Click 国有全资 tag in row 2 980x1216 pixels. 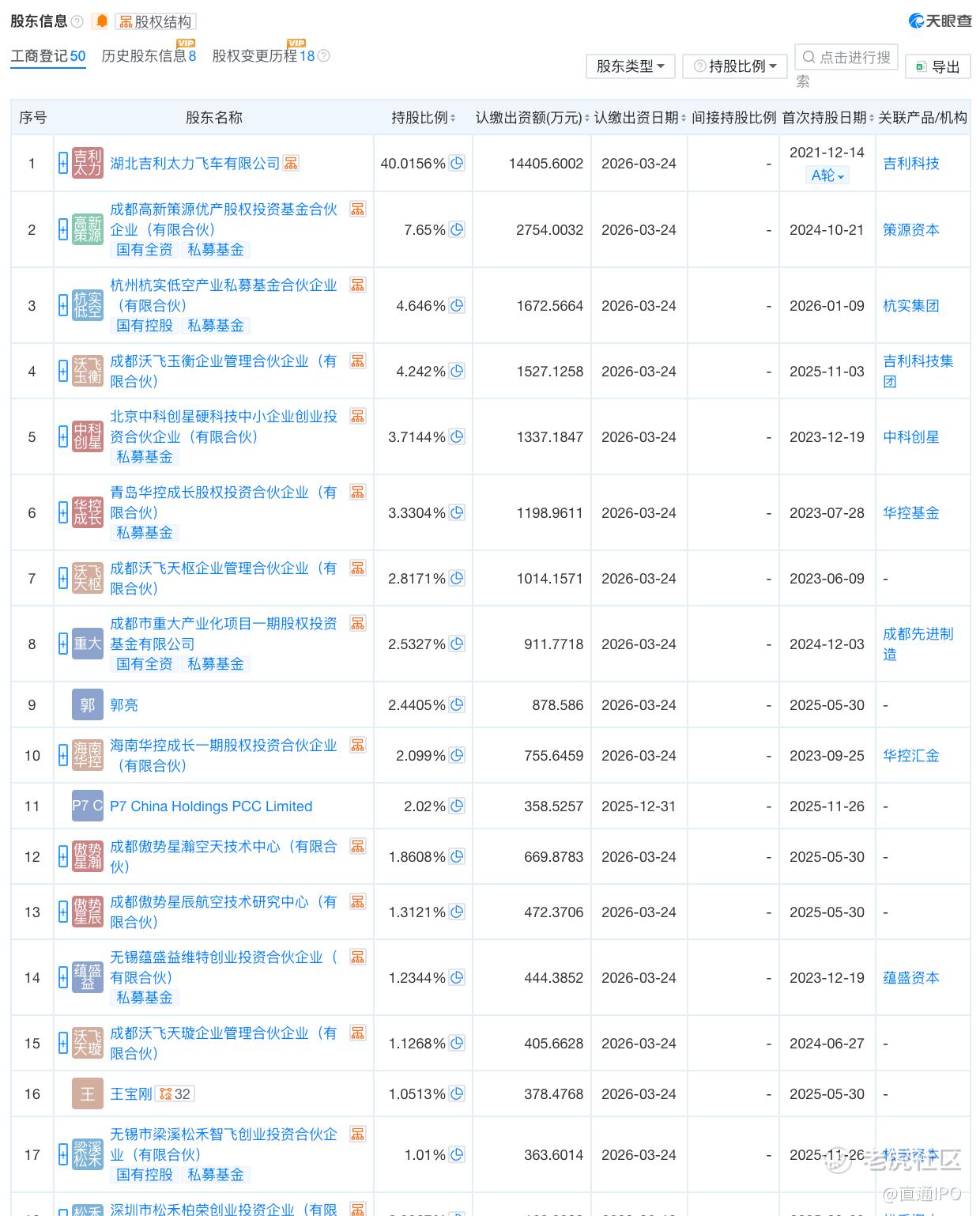pos(145,250)
